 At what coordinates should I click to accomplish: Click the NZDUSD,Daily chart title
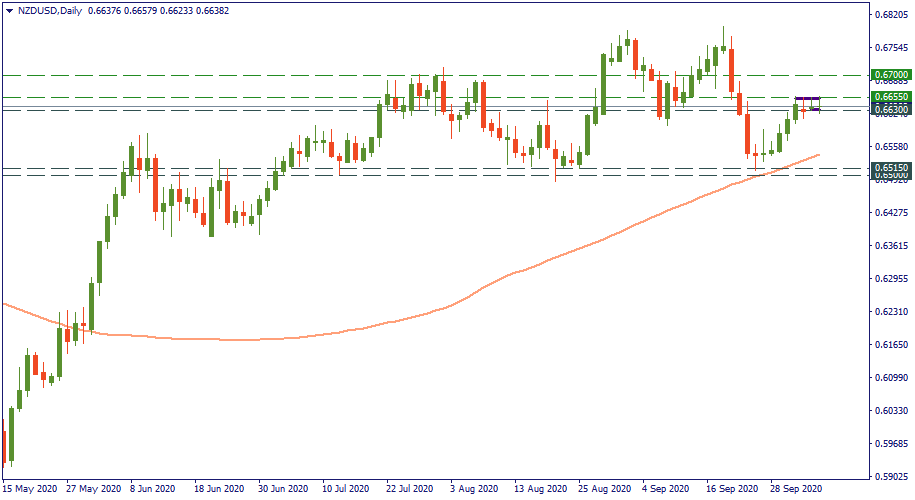pos(51,10)
